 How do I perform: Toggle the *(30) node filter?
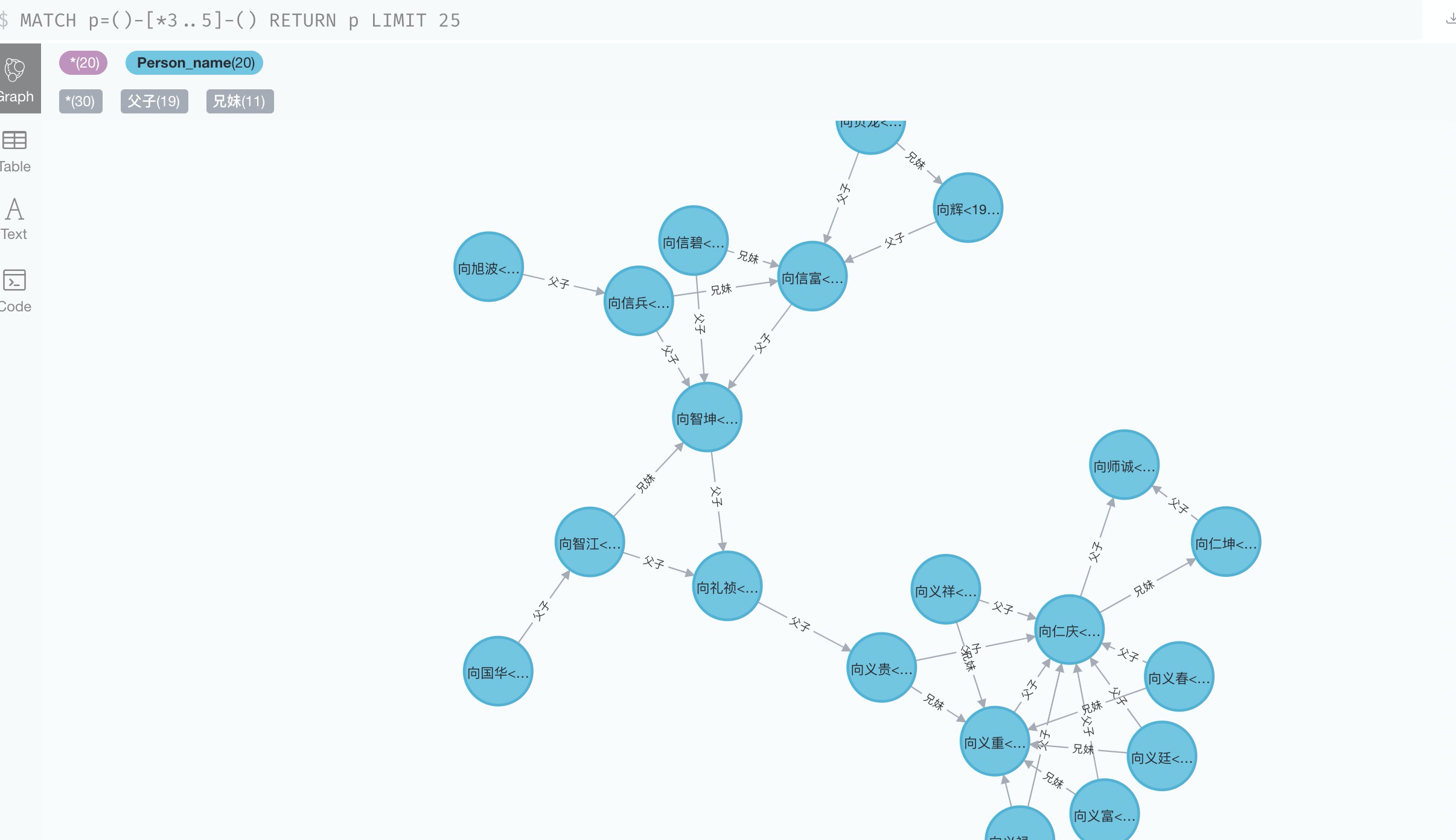79,101
